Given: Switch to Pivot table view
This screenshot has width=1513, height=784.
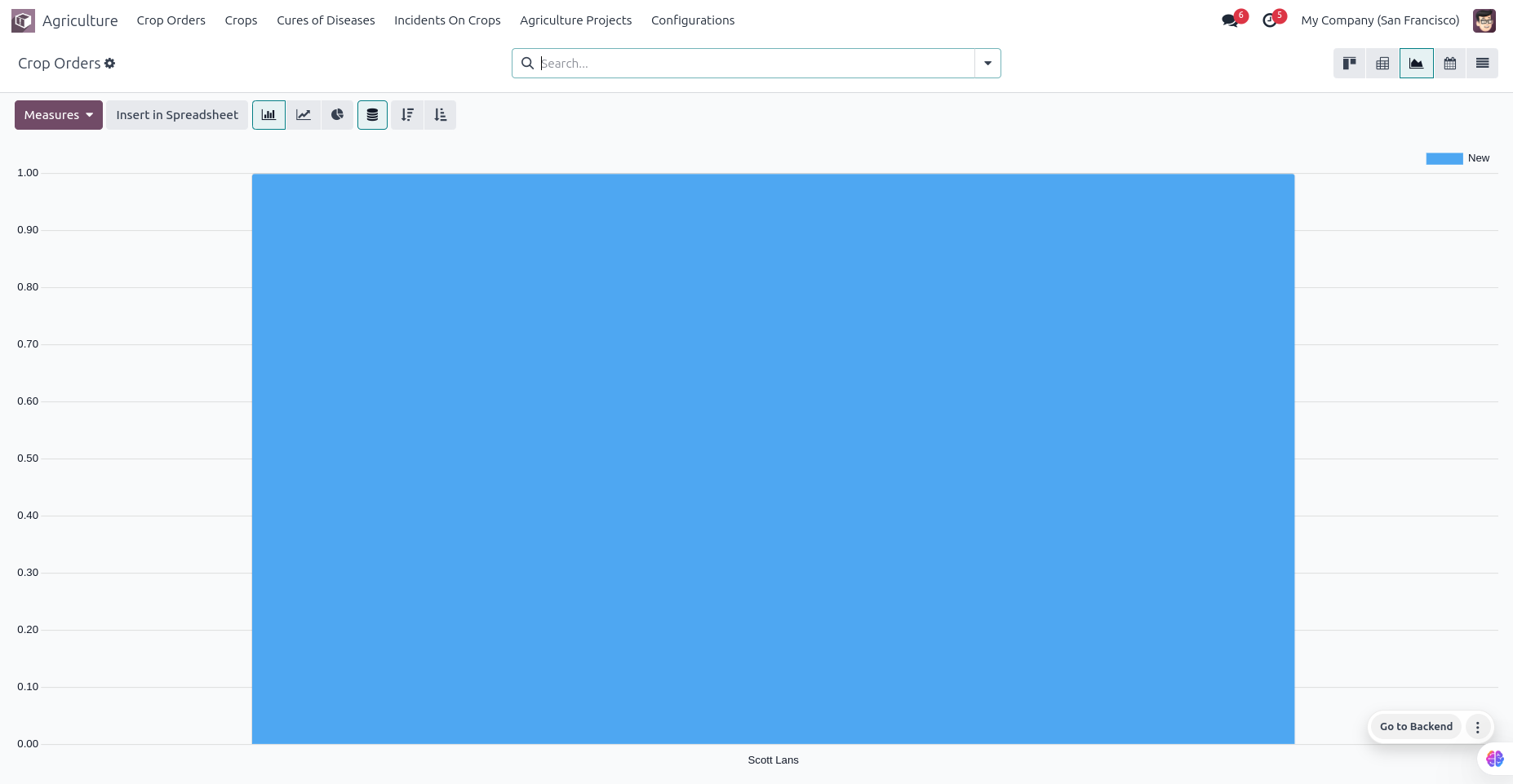Looking at the screenshot, I should (1382, 64).
